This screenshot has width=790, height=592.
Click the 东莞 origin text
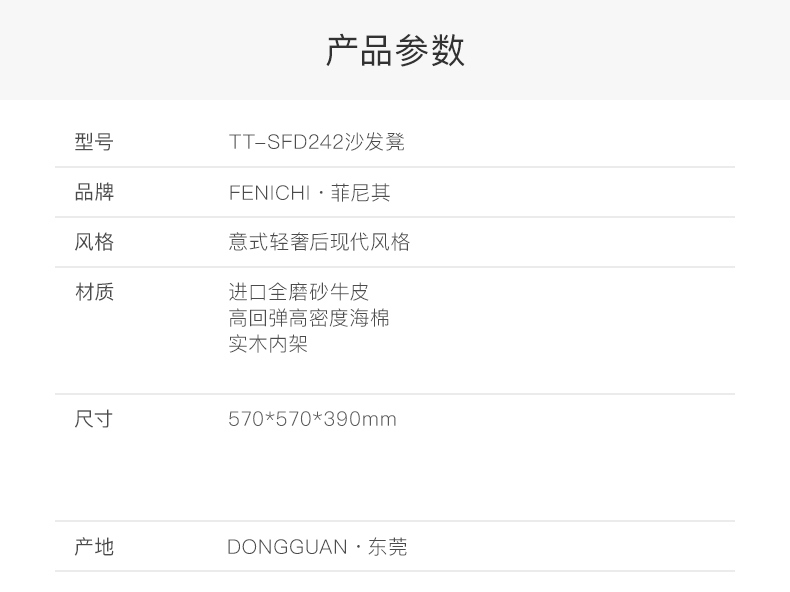388,547
